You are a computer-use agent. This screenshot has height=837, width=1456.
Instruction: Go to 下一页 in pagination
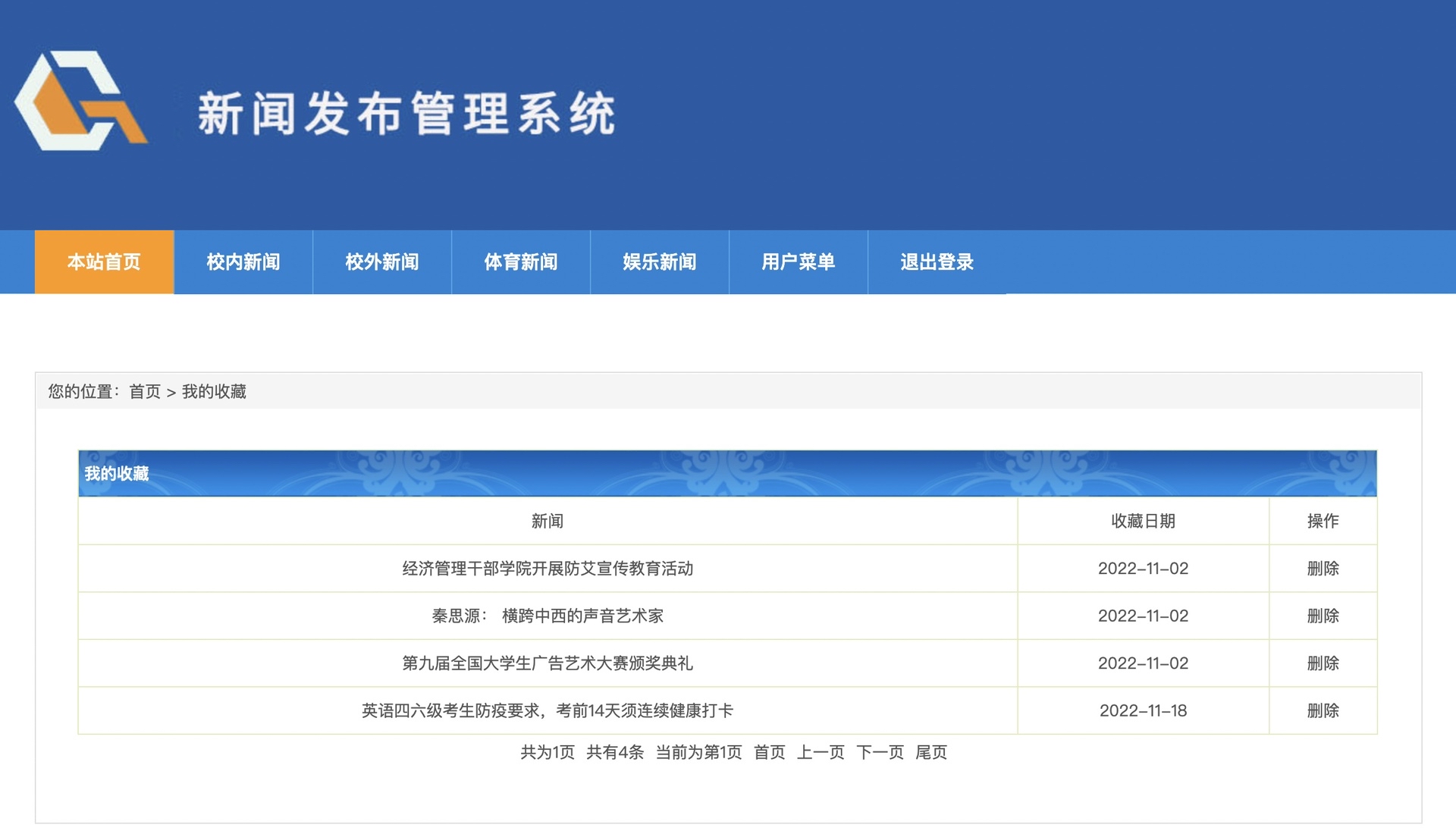coord(880,753)
